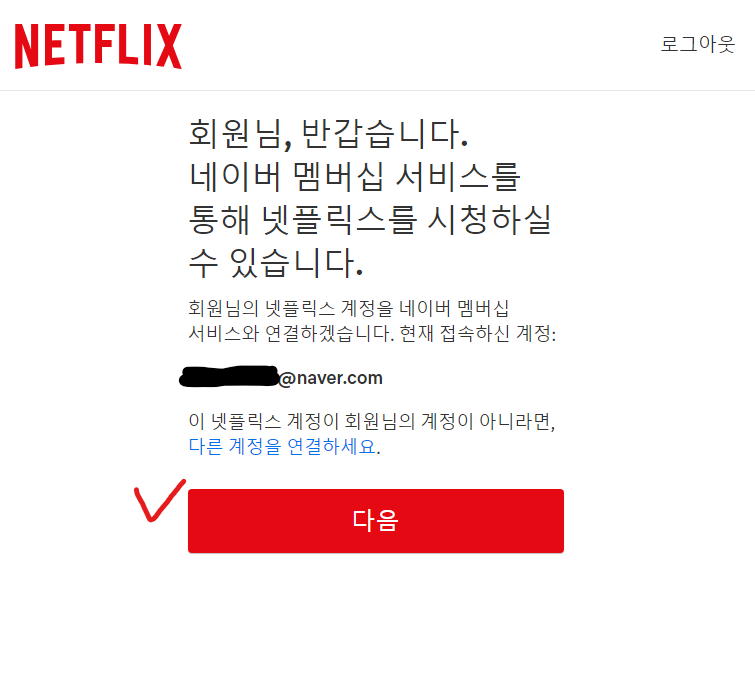This screenshot has height=695, width=755.
Task: Click the heading line 네이버 멤버십 서비스를
Action: [354, 176]
